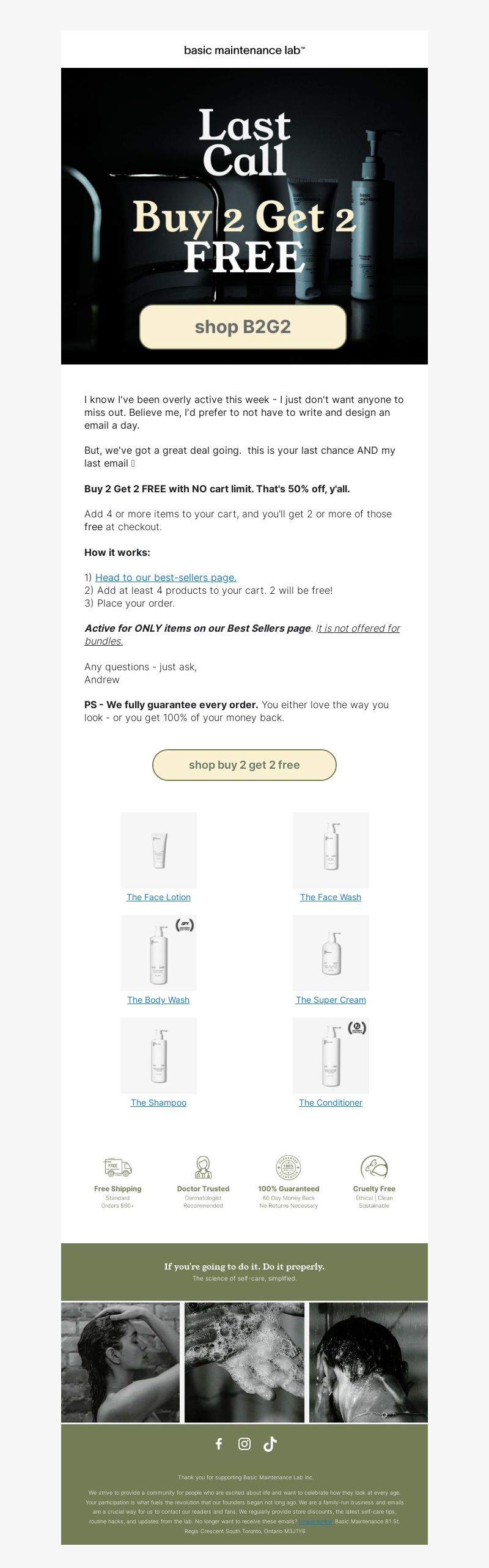Open The Super Cream link
Viewport: 489px width, 1568px height.
coord(331,1000)
